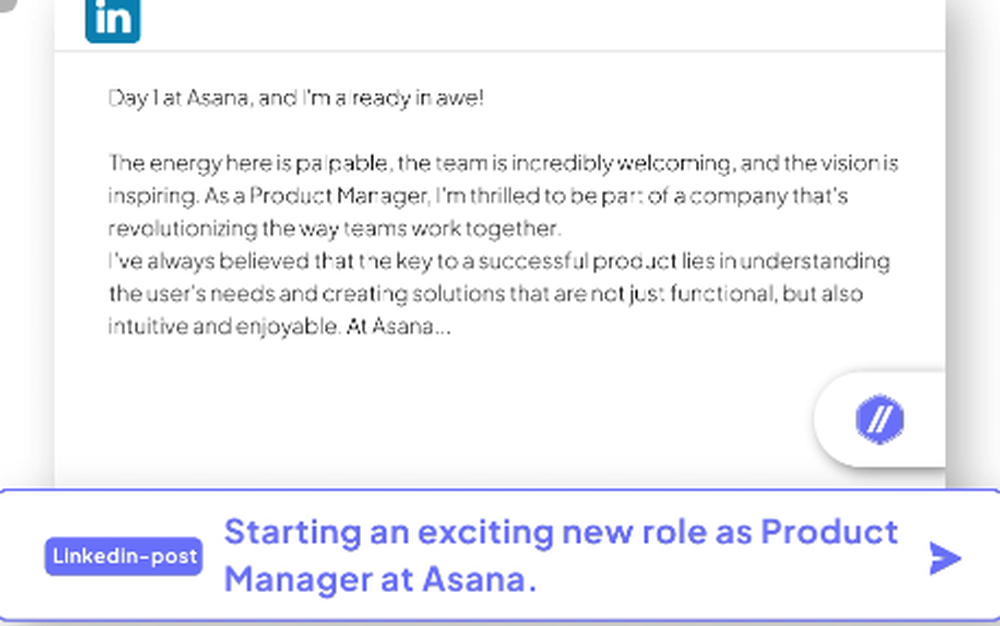Click the gray shape in the top-left corner
This screenshot has height=626, width=1000.
point(4,3)
